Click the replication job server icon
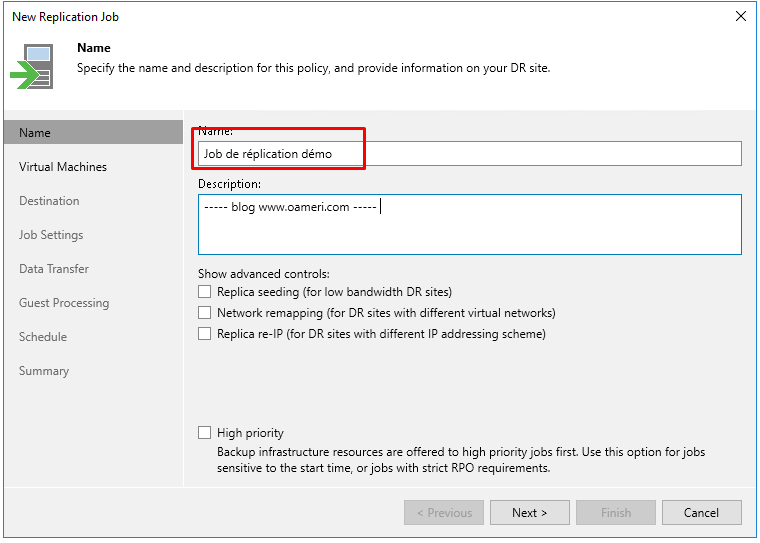The image size is (760, 543). (x=32, y=66)
